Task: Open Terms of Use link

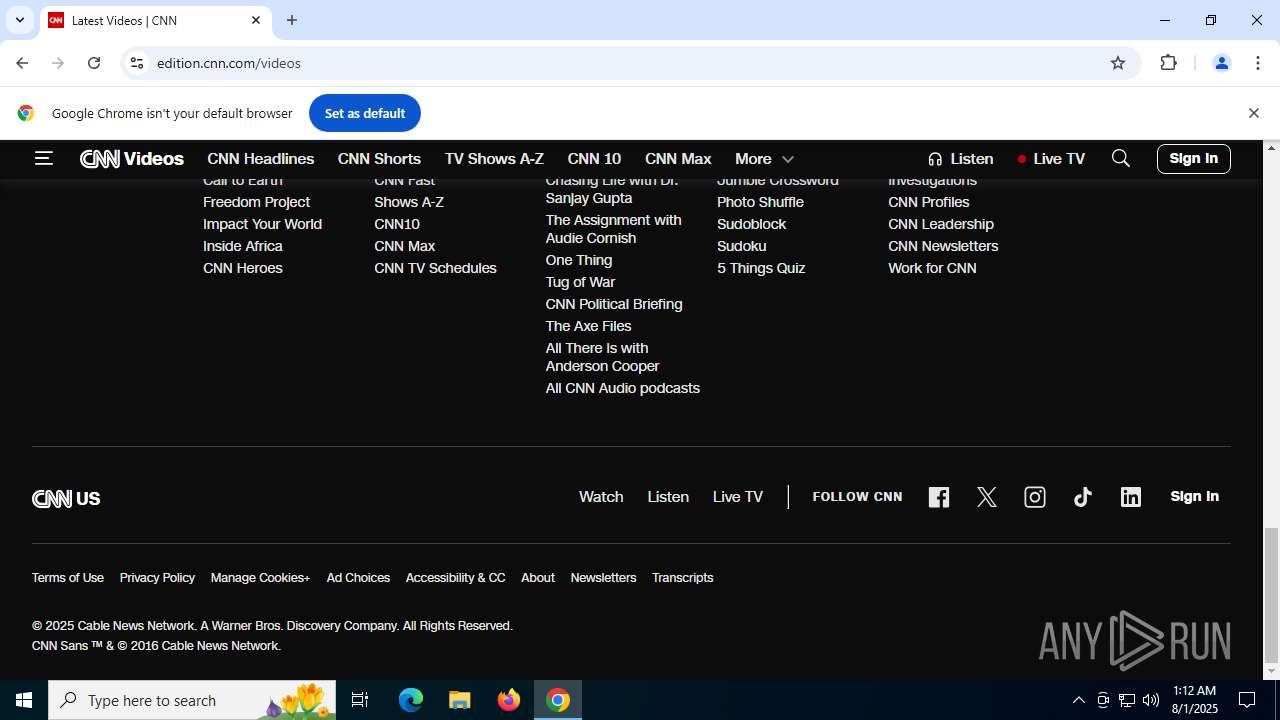Action: coord(68,578)
